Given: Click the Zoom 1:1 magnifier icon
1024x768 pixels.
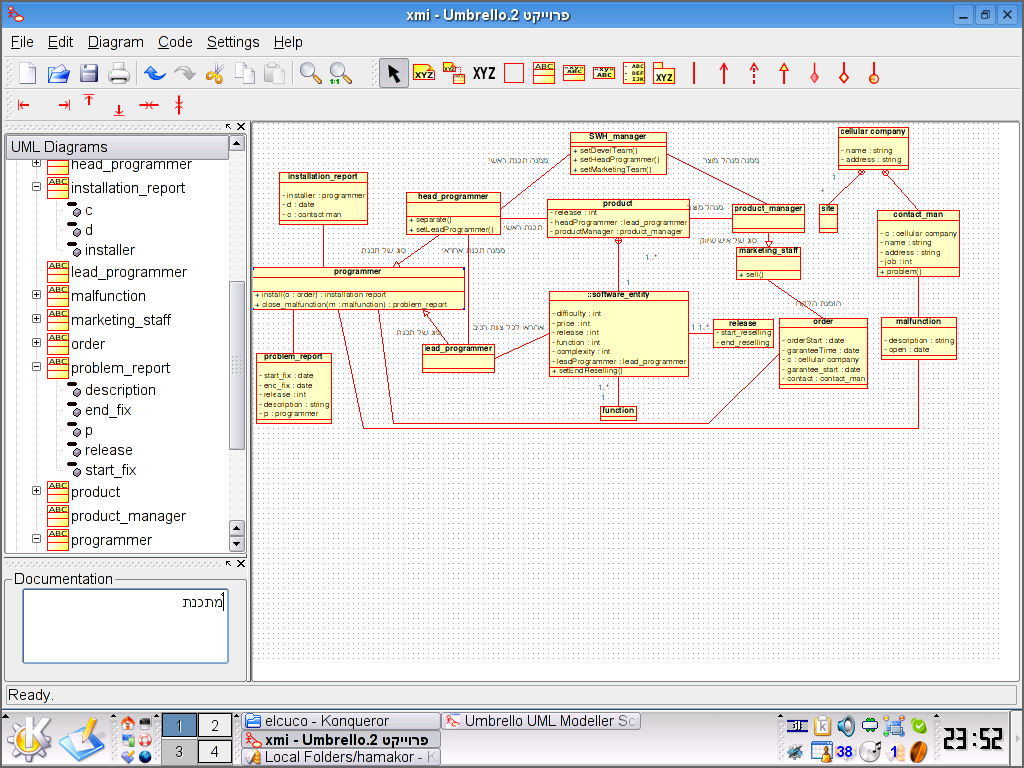Looking at the screenshot, I should point(340,73).
